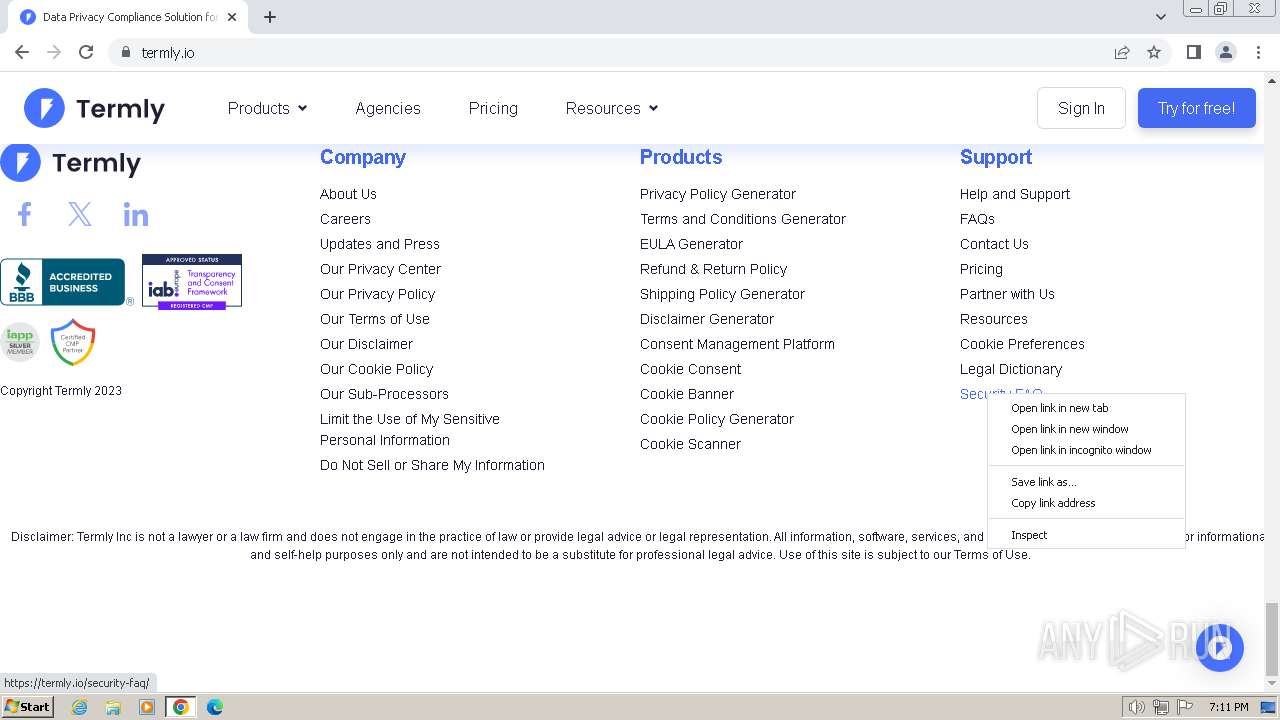Screen dimensions: 1280x720
Task: Click the Windows Start button
Action: 27,707
